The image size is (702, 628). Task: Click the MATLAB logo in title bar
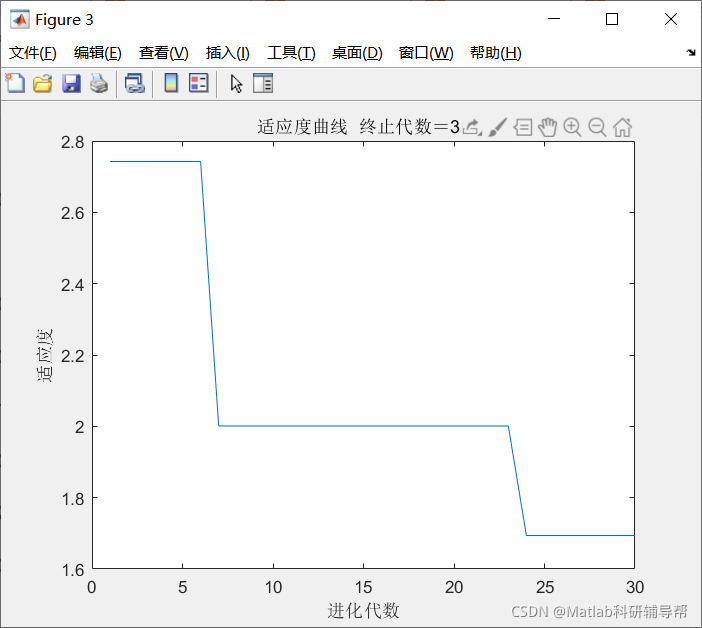click(20, 20)
